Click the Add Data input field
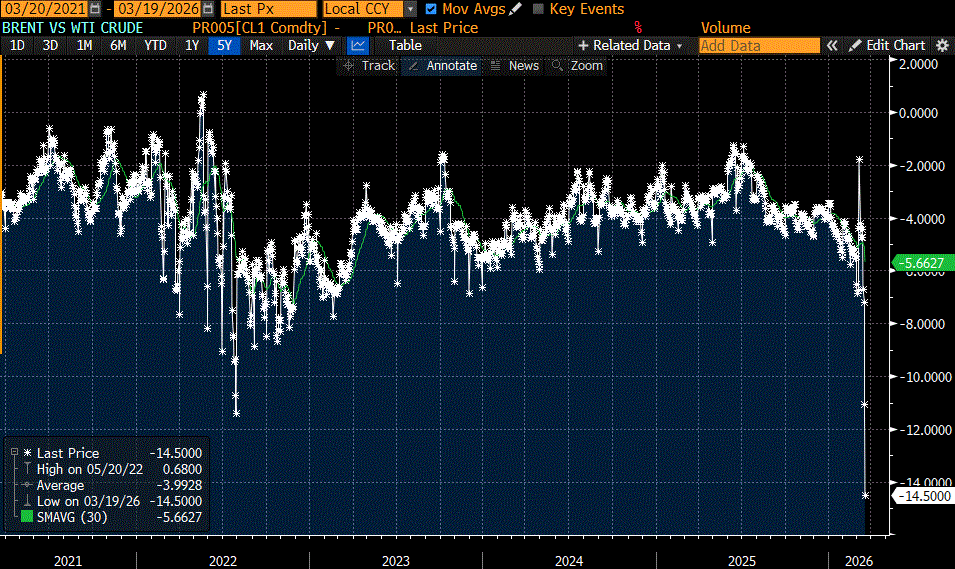 (x=758, y=45)
